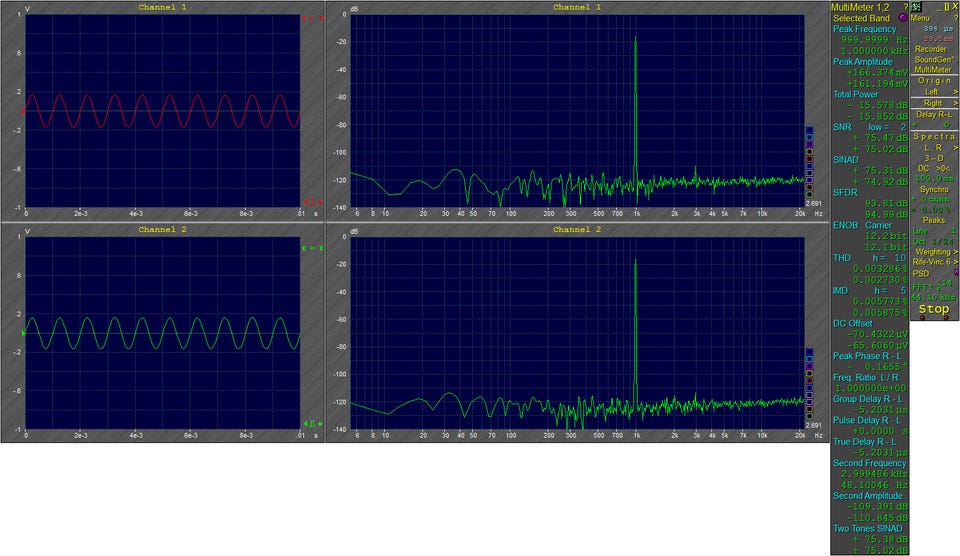
Task: Click the left red lamp under Stop
Action: (922, 318)
